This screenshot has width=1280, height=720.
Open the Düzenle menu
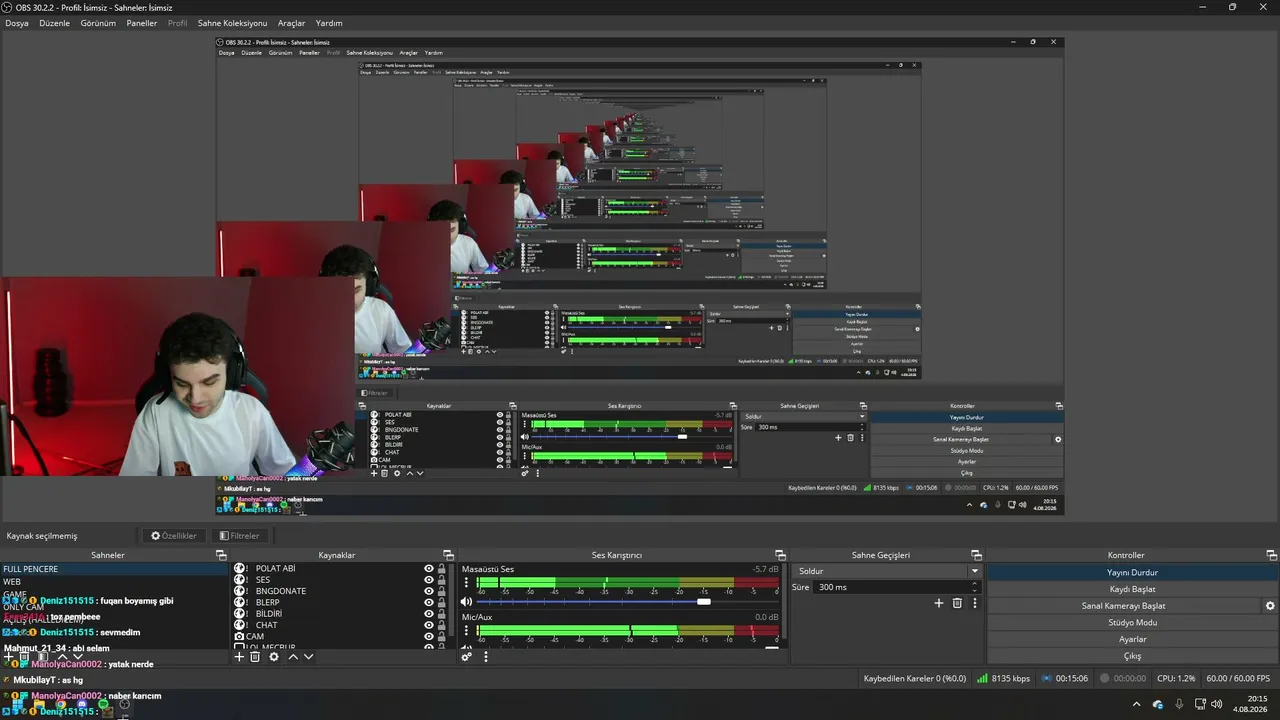(55, 23)
